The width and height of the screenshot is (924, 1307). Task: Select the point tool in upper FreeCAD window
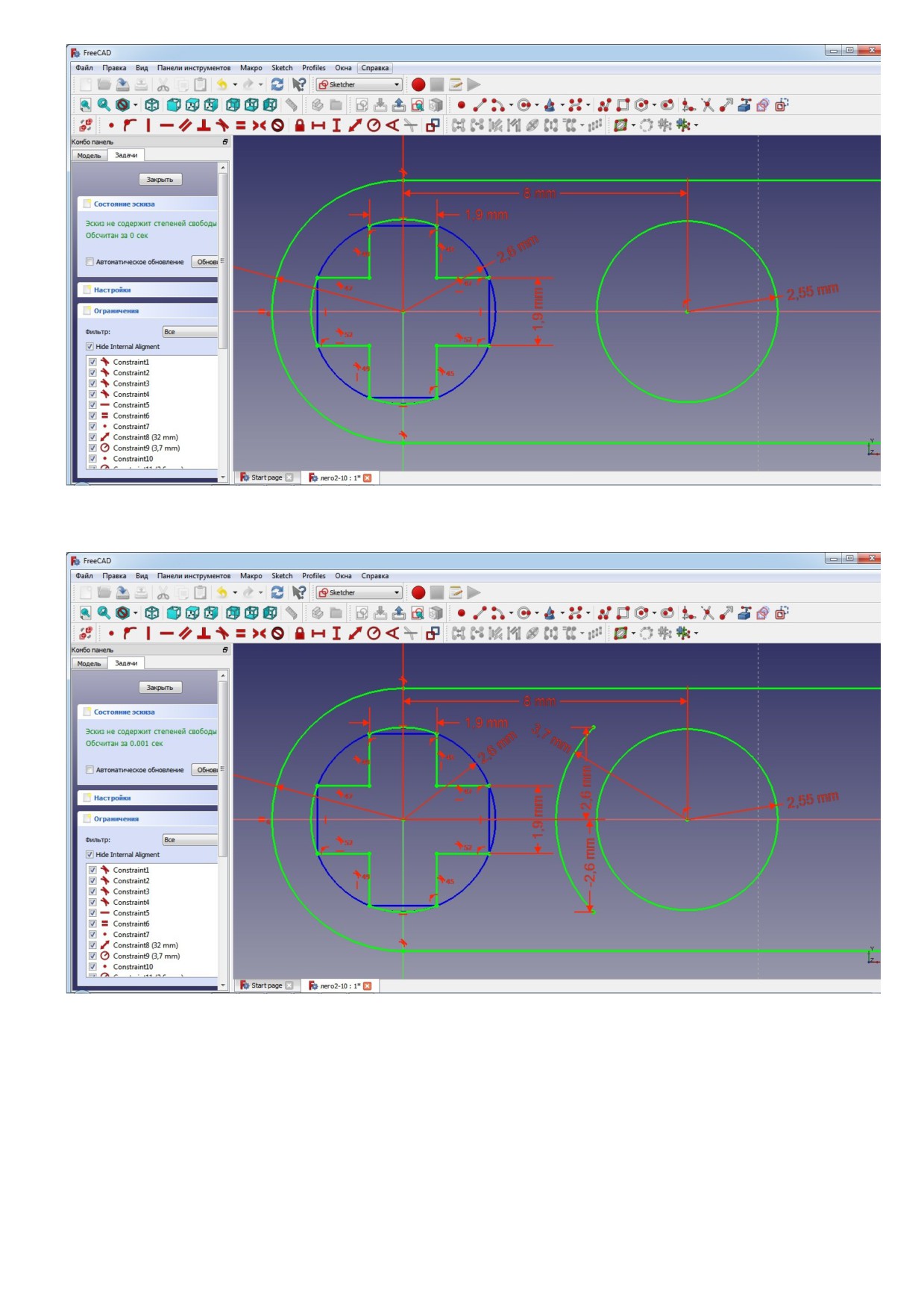pos(462,105)
